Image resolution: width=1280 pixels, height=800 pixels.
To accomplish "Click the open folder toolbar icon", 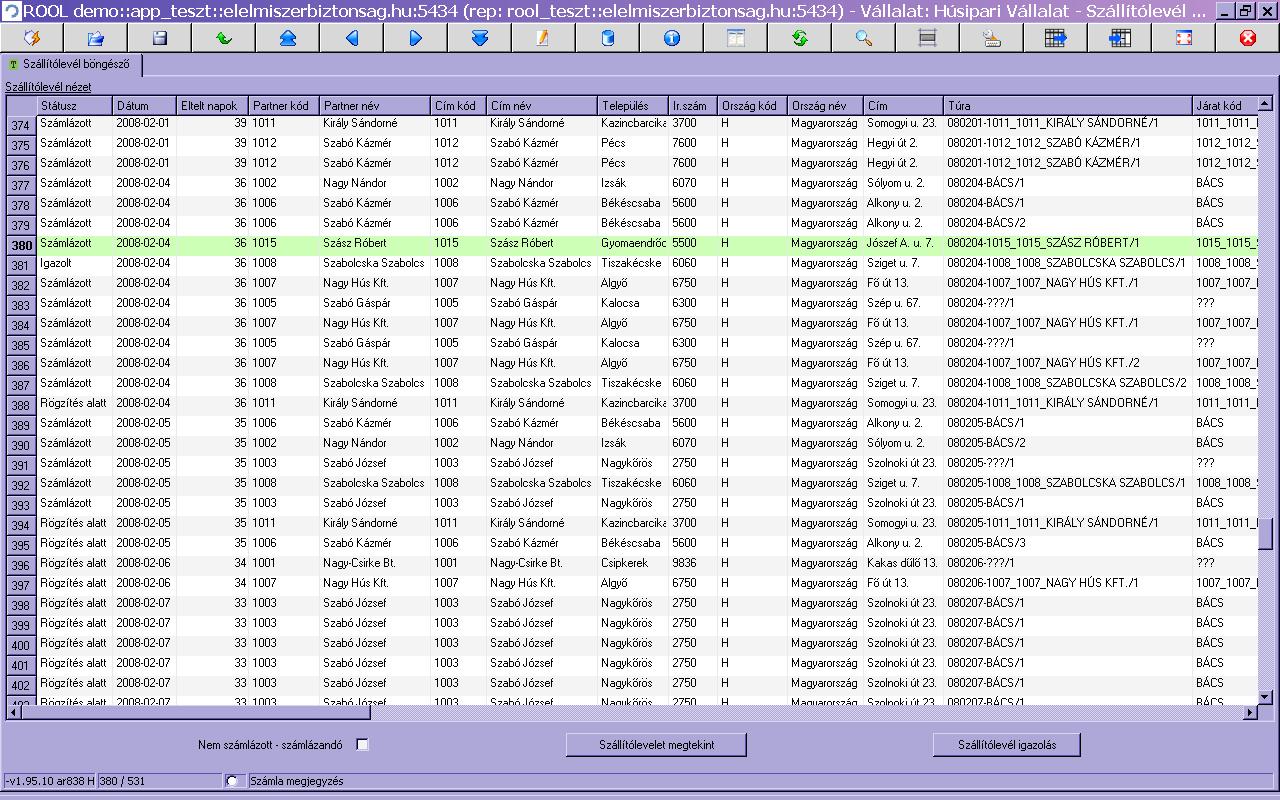I will coord(96,38).
